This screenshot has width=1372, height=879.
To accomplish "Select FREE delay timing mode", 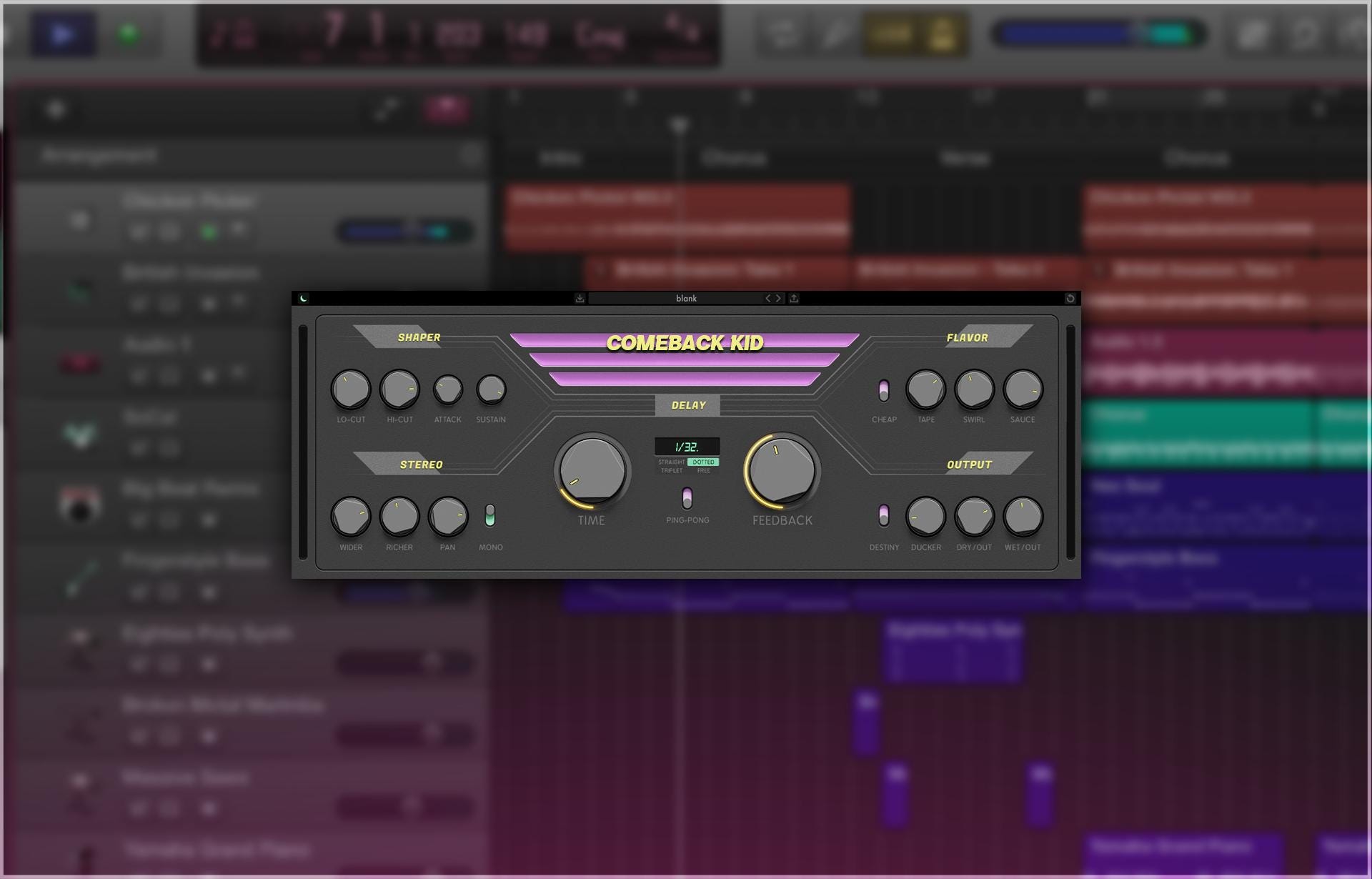I will point(703,470).
